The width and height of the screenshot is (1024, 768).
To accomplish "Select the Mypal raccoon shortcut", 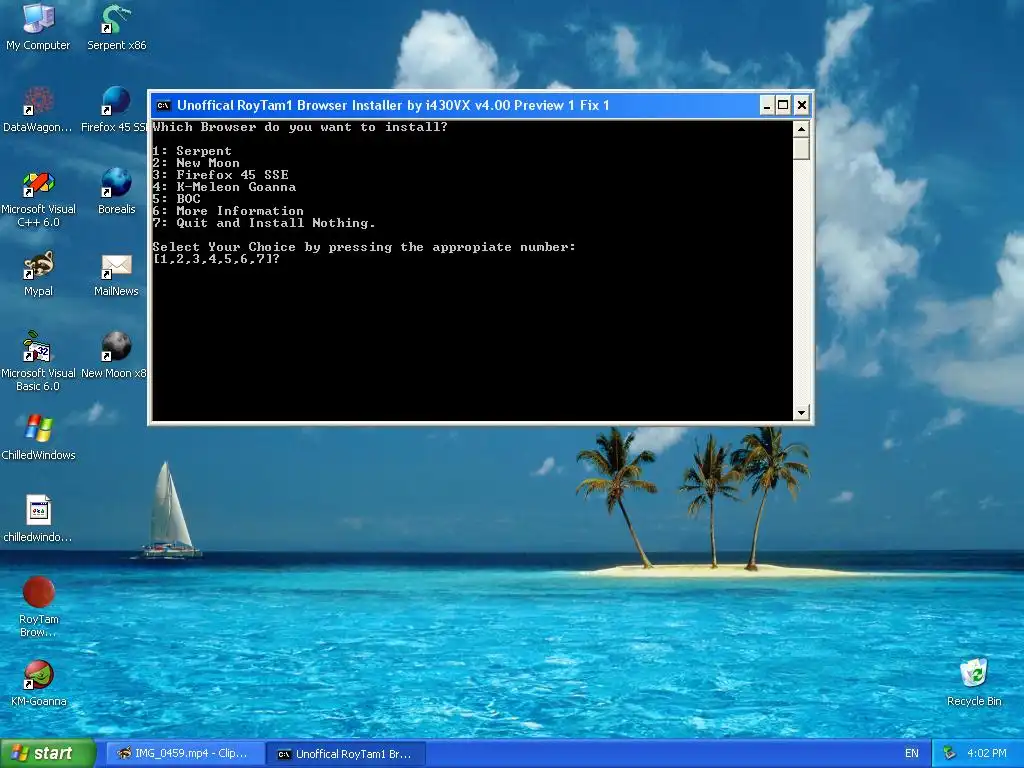I will (38, 273).
